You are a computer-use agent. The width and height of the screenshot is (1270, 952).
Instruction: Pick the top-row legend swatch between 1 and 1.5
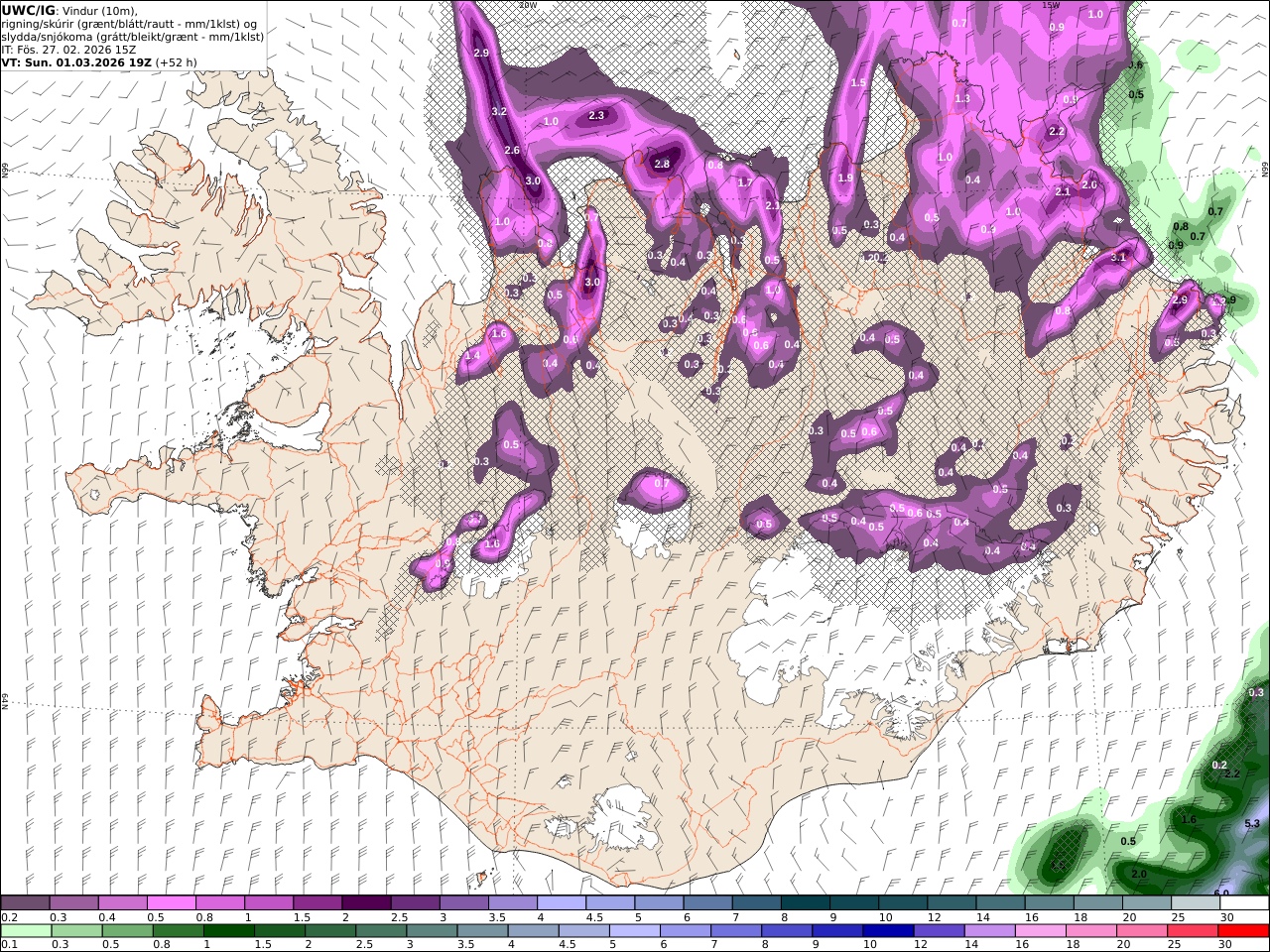tap(269, 903)
